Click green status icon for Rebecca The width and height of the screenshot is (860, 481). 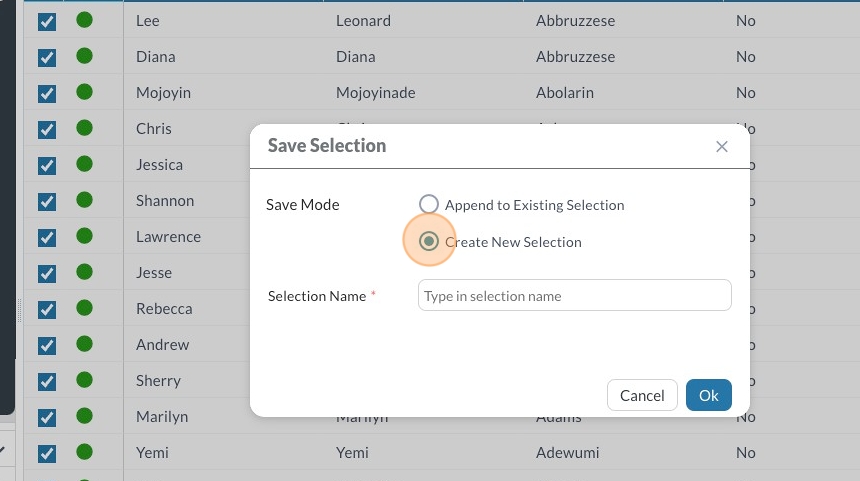tap(85, 308)
